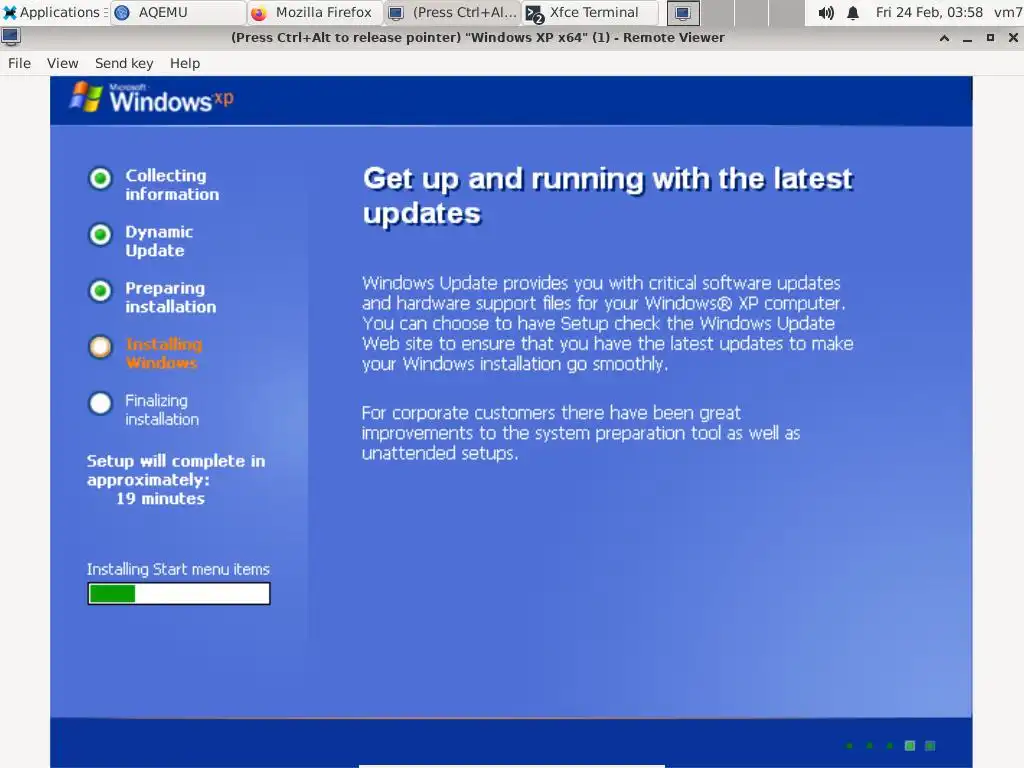
Task: Click the Preparing installation step indicator
Action: [x=101, y=291]
